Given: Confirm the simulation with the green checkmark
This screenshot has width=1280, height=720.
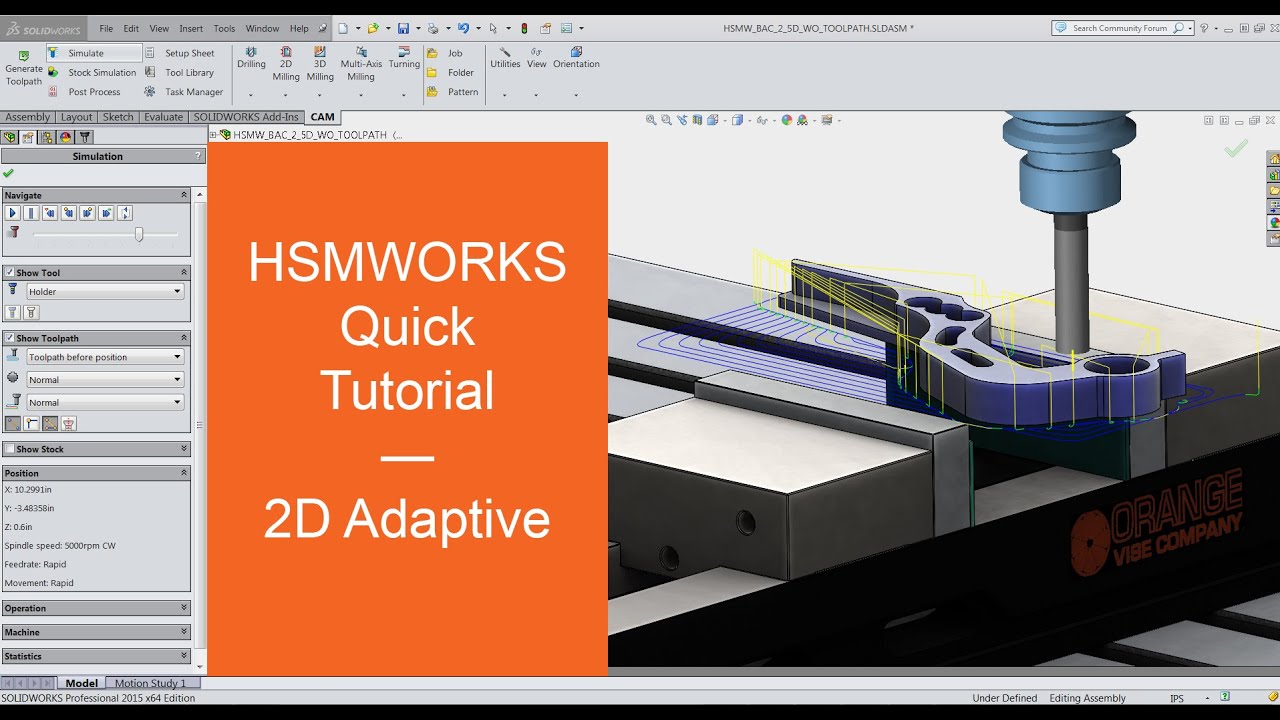Looking at the screenshot, I should pyautogui.click(x=9, y=173).
